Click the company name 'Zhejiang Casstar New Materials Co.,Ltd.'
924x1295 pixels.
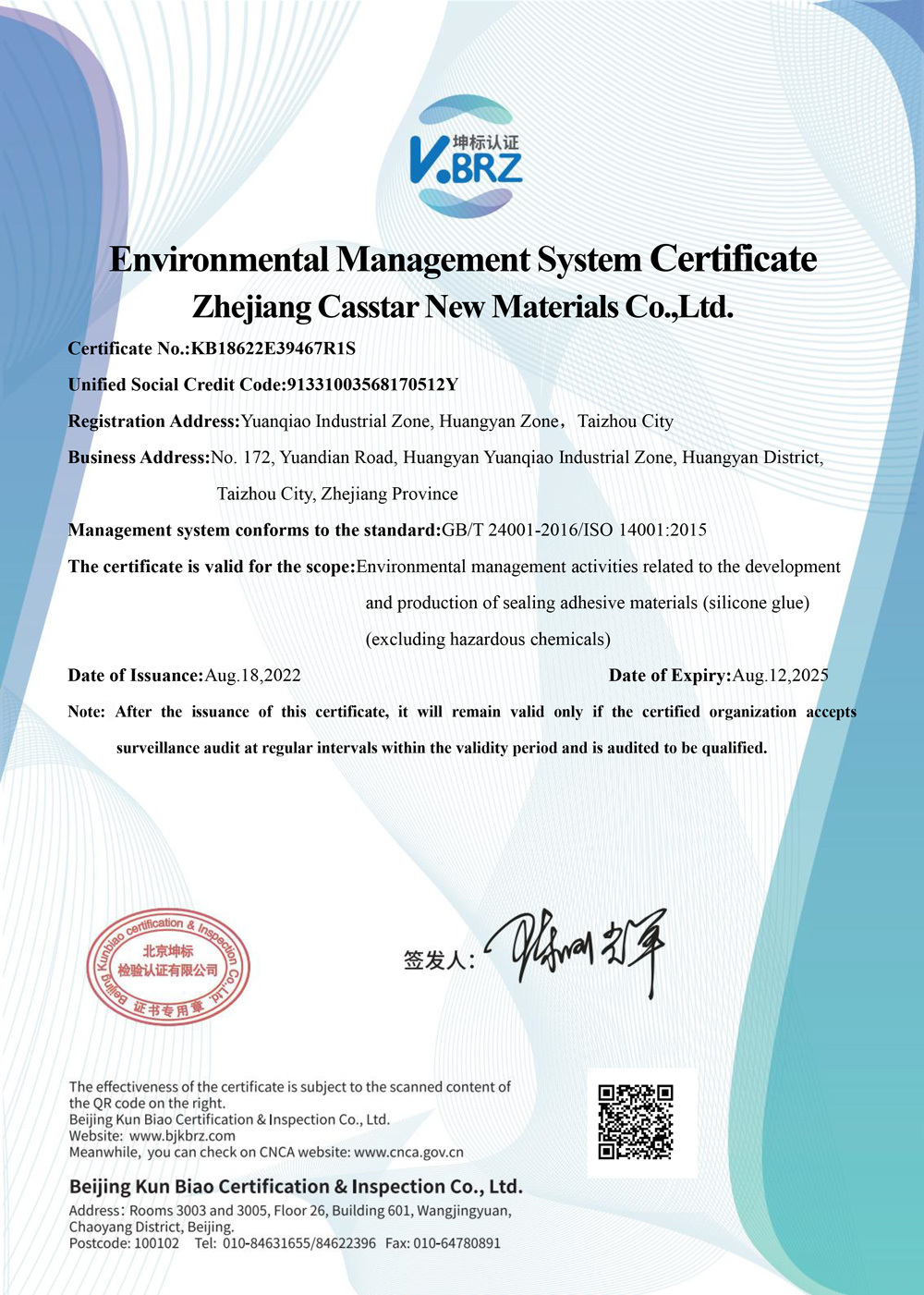pyautogui.click(x=463, y=306)
